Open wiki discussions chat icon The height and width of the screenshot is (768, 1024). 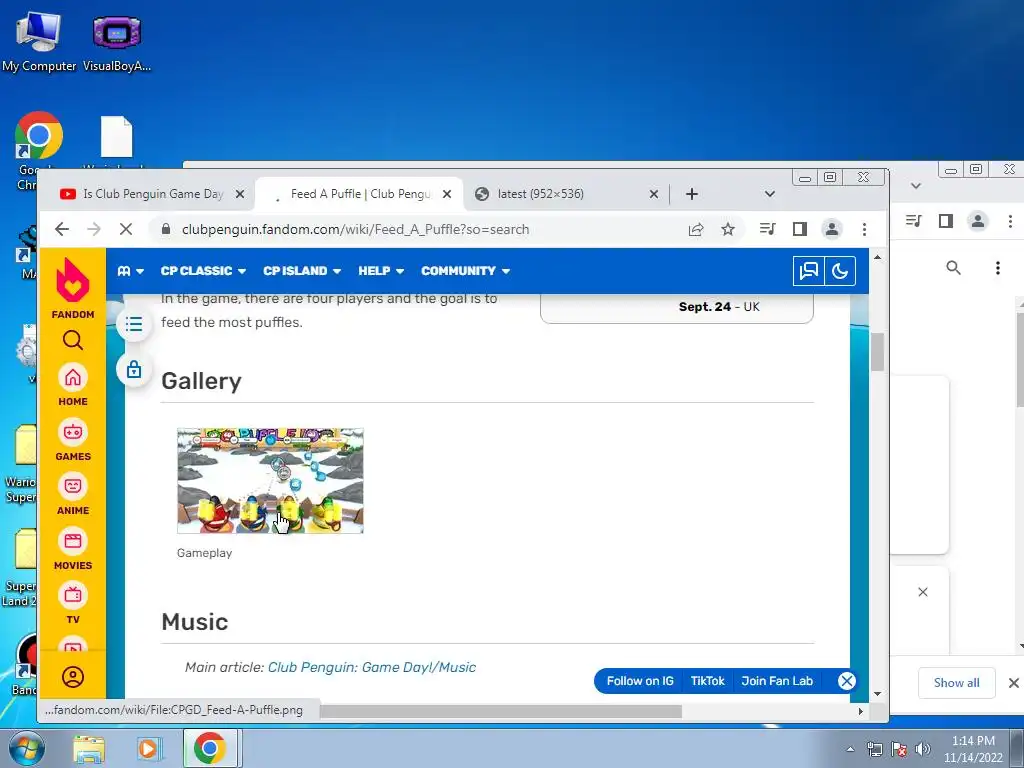(x=808, y=271)
